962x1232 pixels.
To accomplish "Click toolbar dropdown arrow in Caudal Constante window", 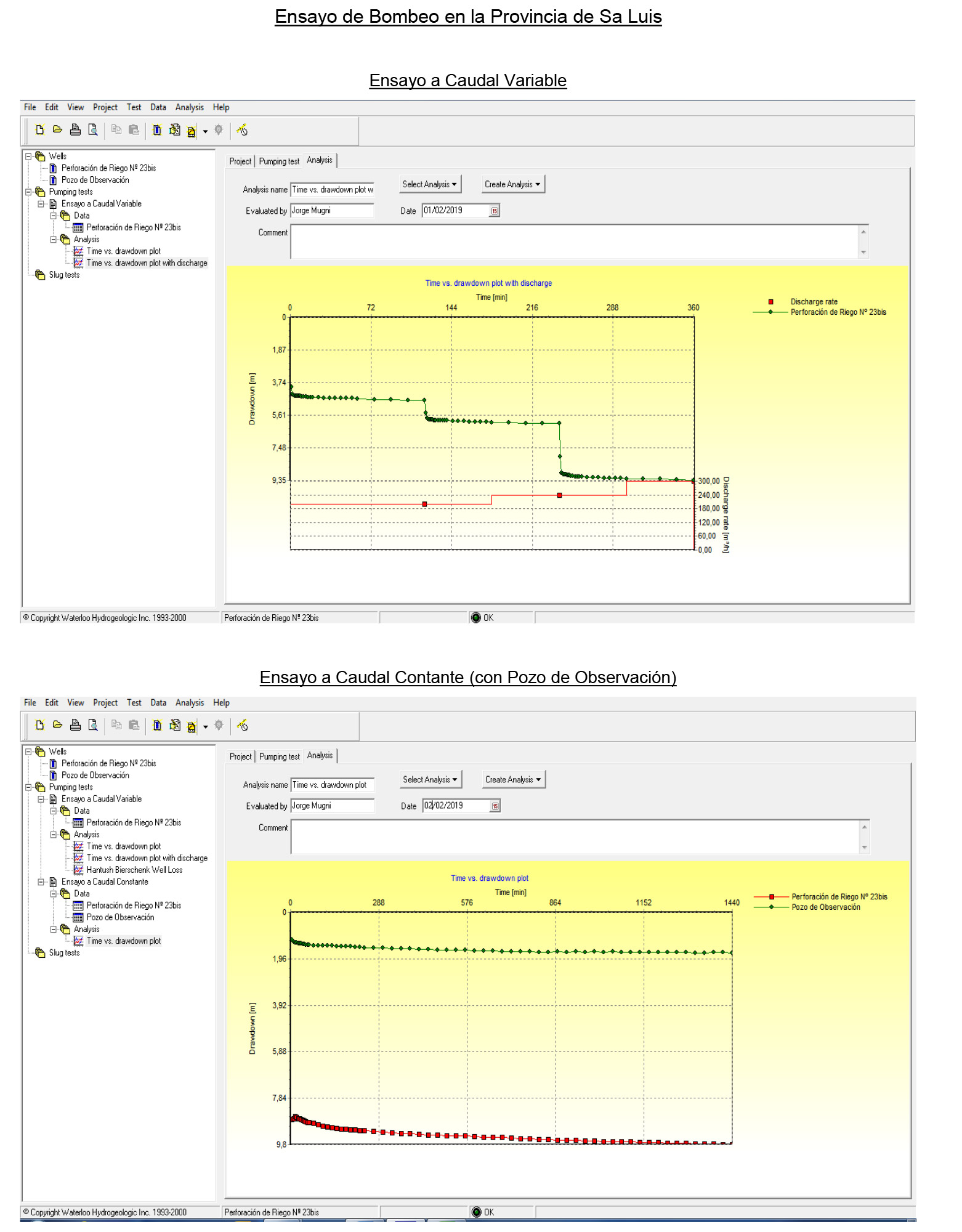I will click(x=205, y=726).
